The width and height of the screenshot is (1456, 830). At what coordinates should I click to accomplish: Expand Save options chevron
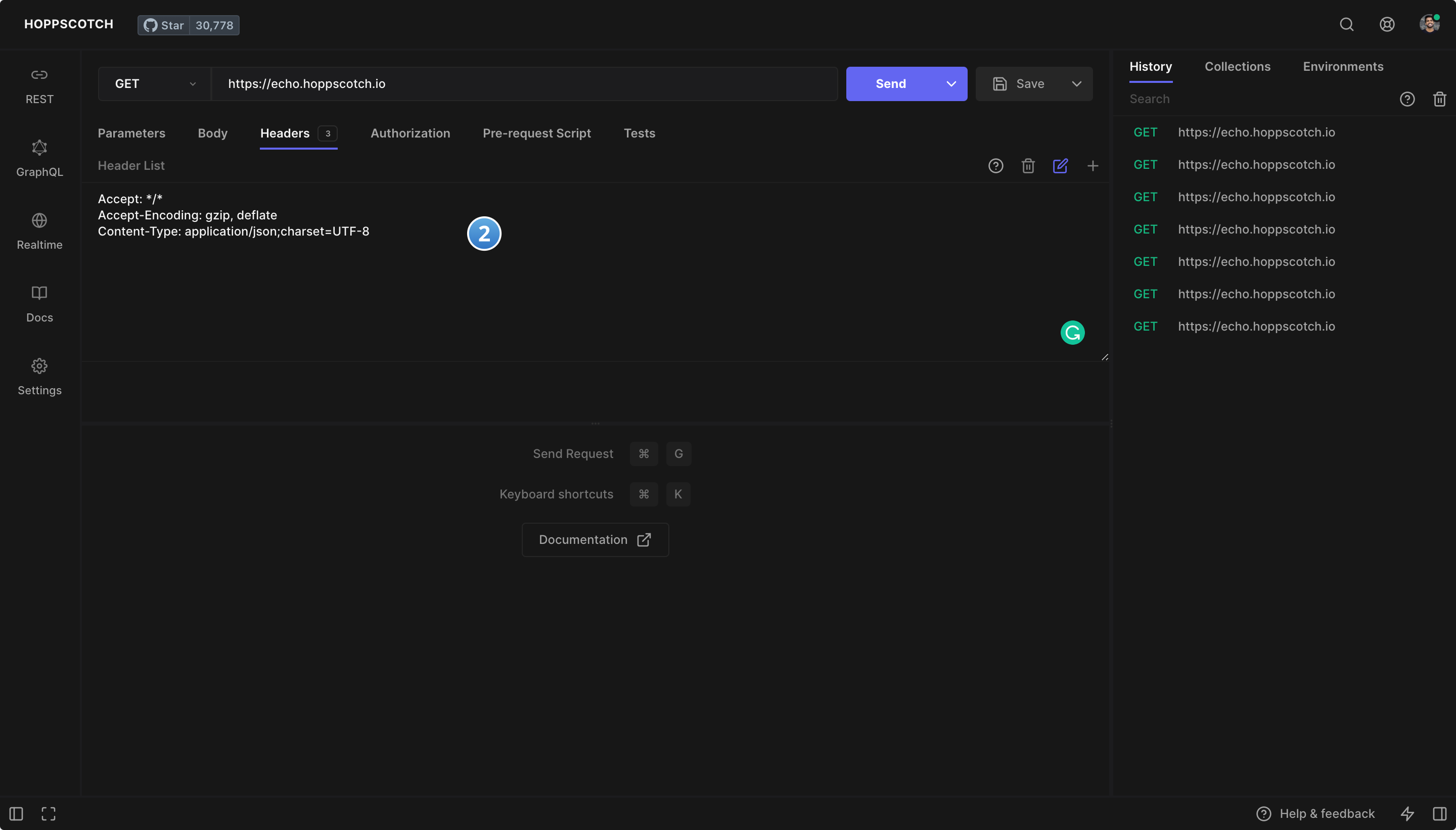pos(1076,84)
